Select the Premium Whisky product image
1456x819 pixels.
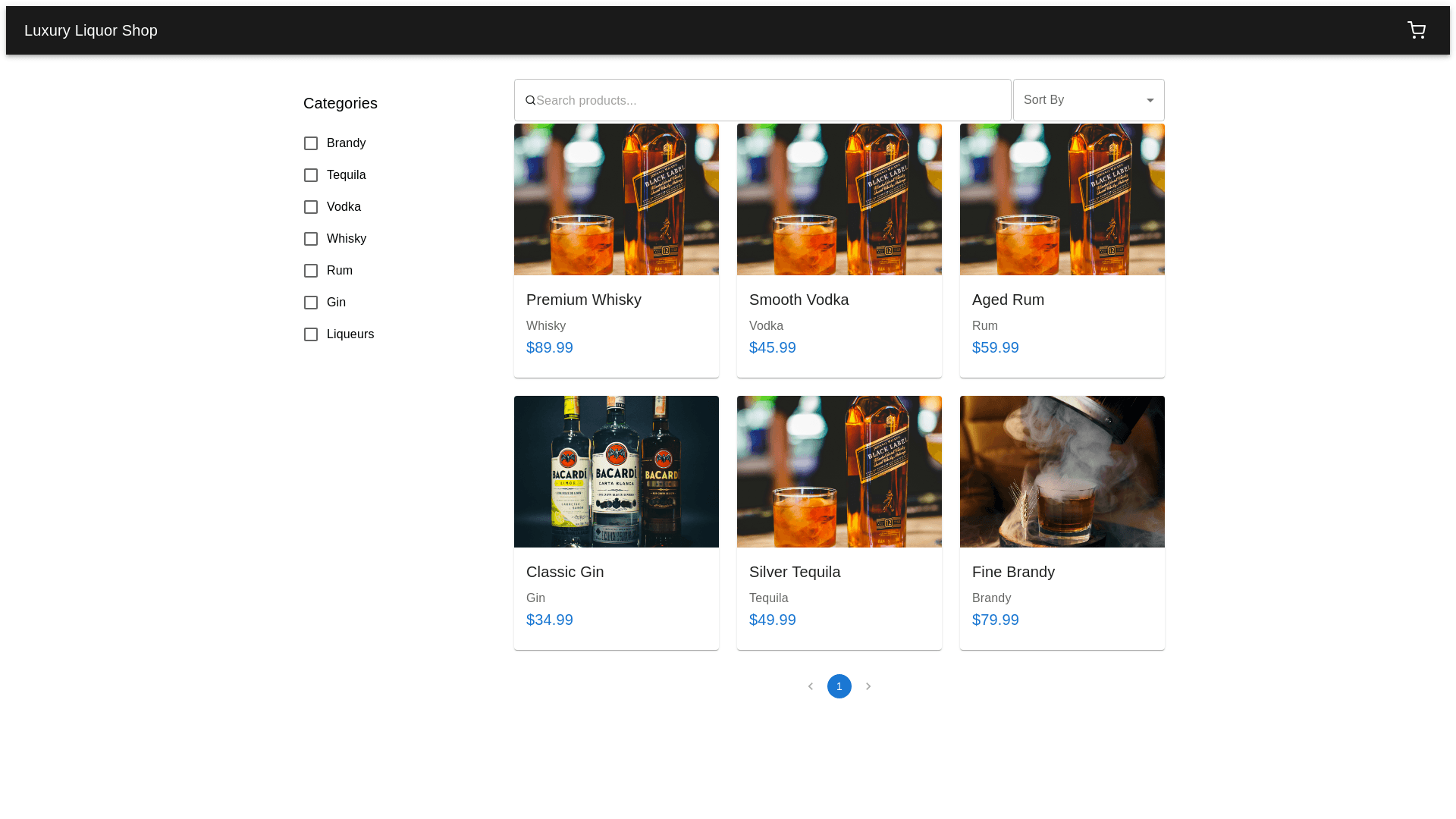pyautogui.click(x=616, y=199)
